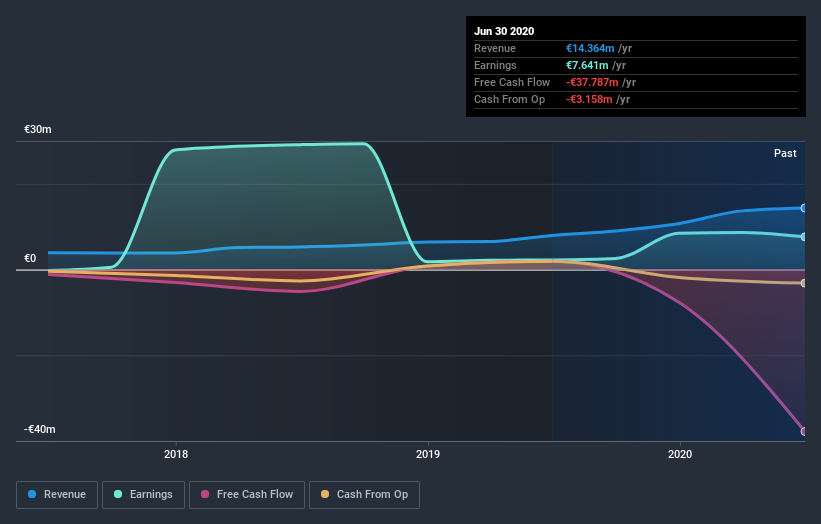821x524 pixels.
Task: Click the Cash From Op value -€3.158m
Action: (589, 99)
